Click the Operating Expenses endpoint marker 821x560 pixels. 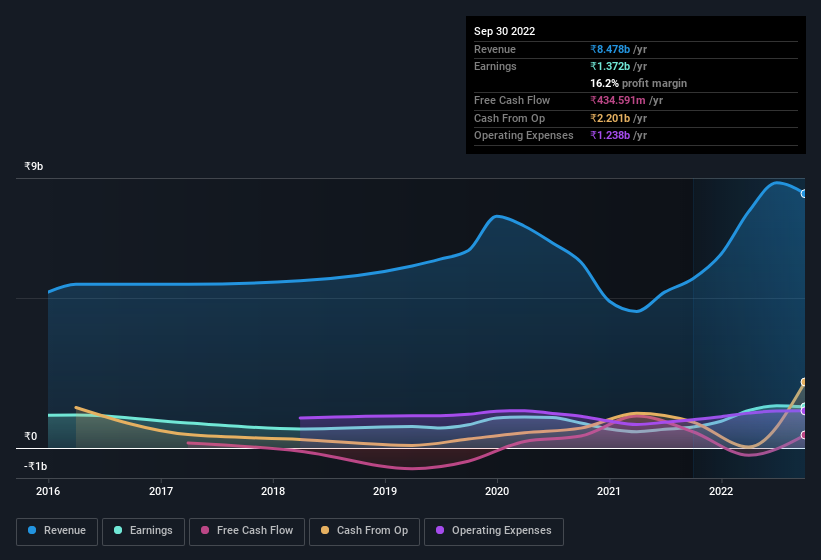click(804, 411)
